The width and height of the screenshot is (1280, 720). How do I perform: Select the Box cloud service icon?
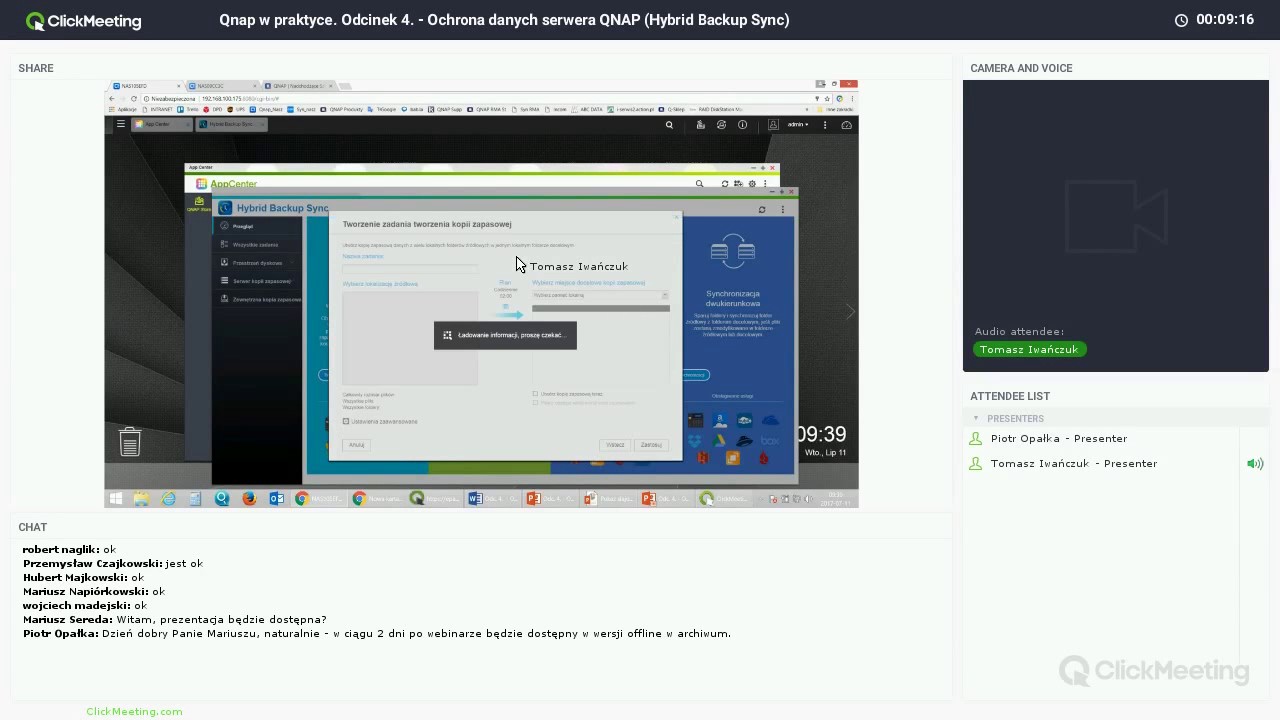[770, 440]
